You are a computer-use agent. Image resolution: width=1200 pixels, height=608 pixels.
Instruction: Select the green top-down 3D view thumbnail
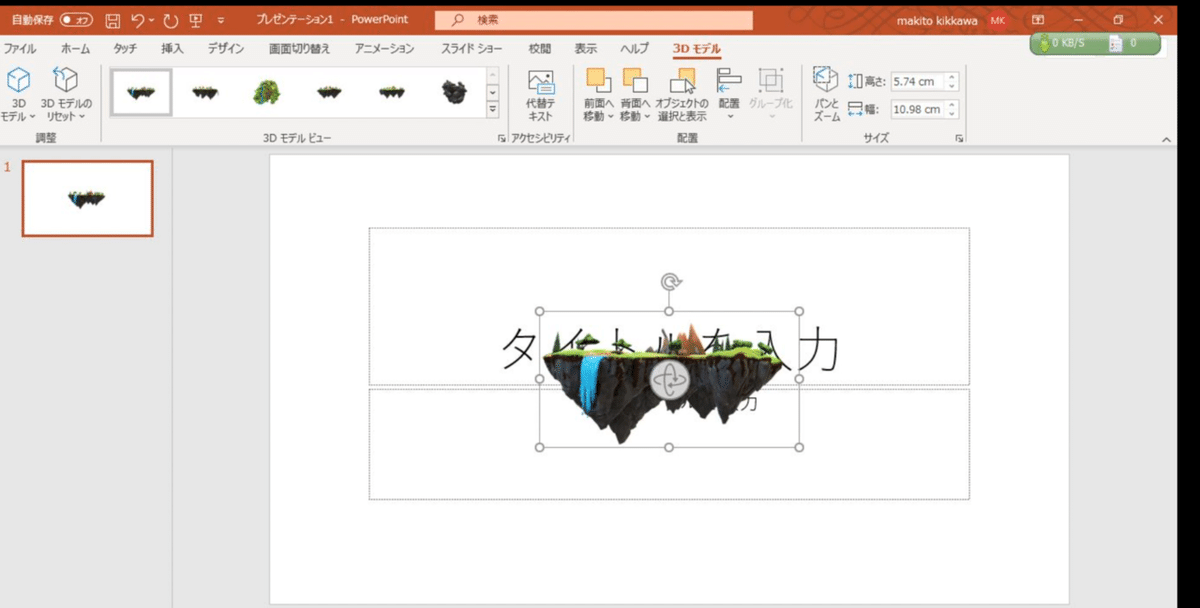(x=266, y=92)
